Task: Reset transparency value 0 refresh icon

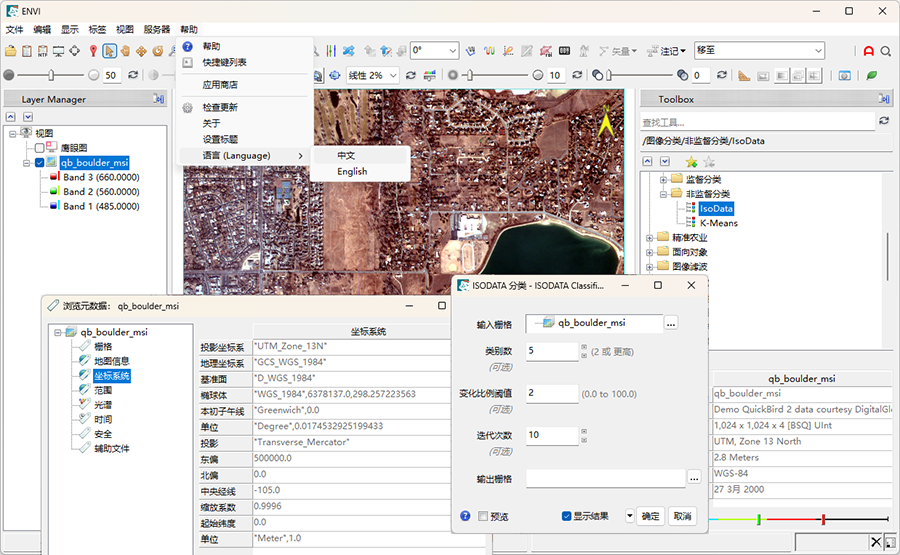Action: [x=721, y=75]
